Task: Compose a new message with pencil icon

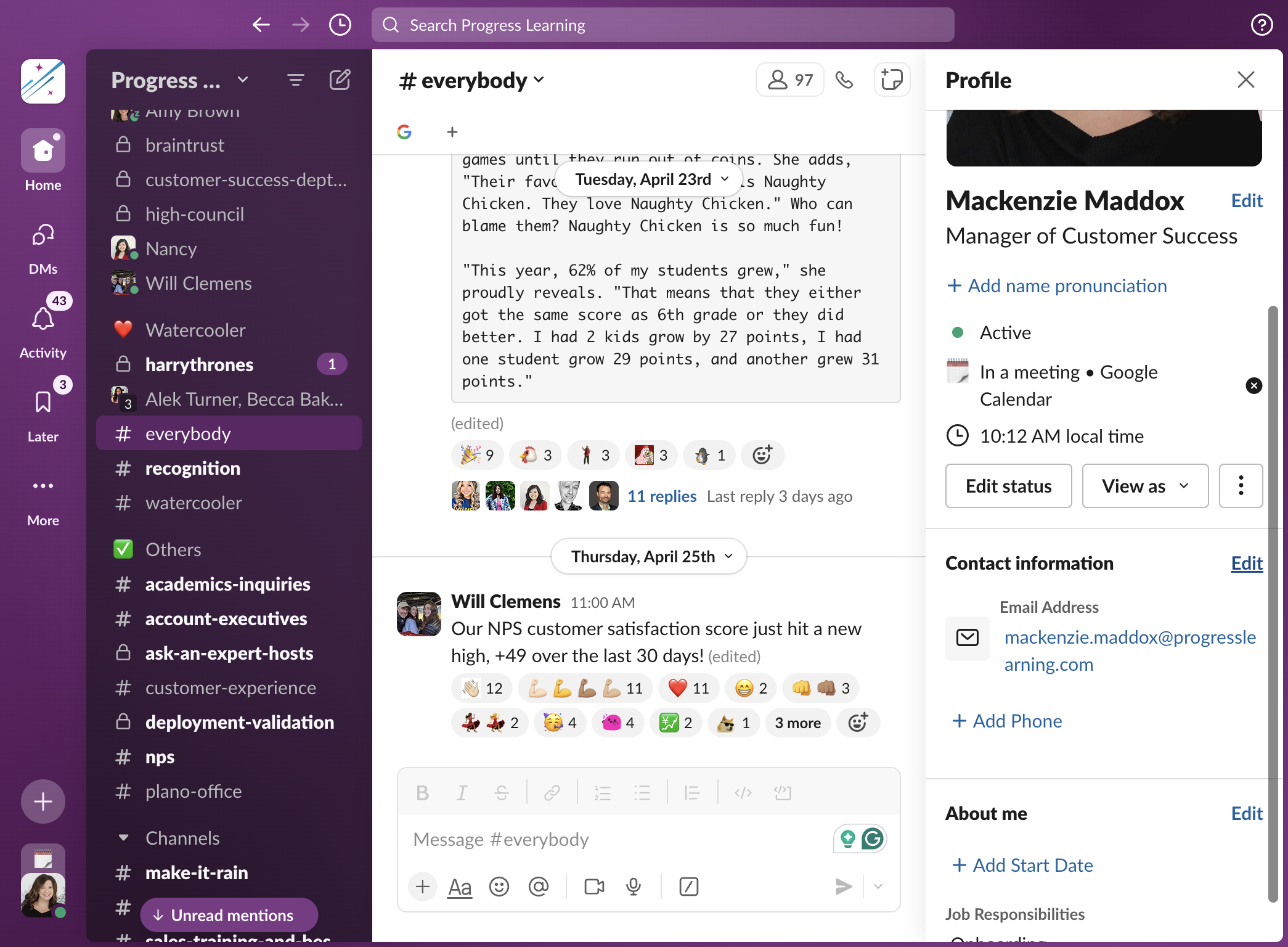Action: [x=340, y=80]
